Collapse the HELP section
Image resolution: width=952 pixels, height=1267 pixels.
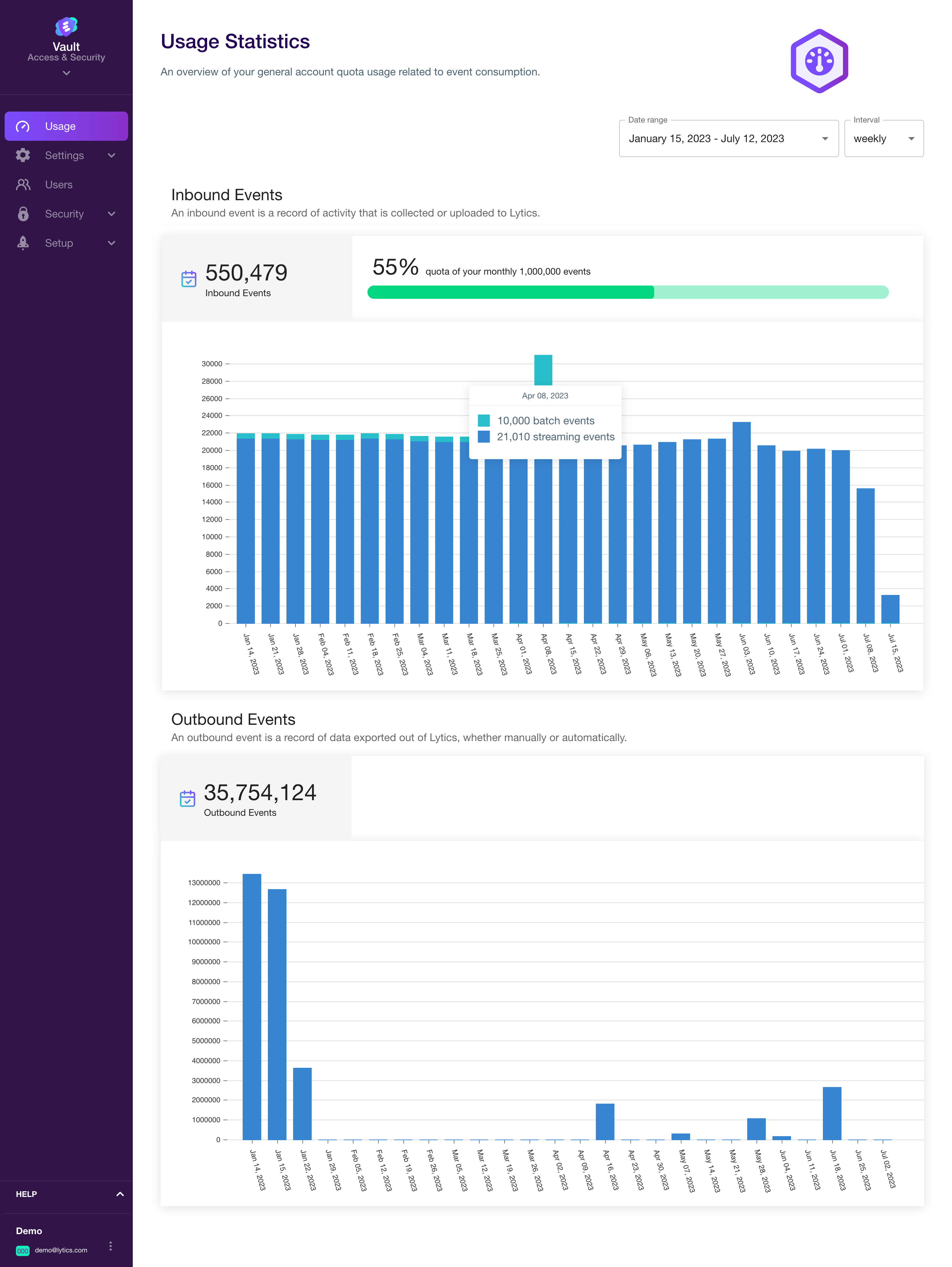coord(120,1194)
